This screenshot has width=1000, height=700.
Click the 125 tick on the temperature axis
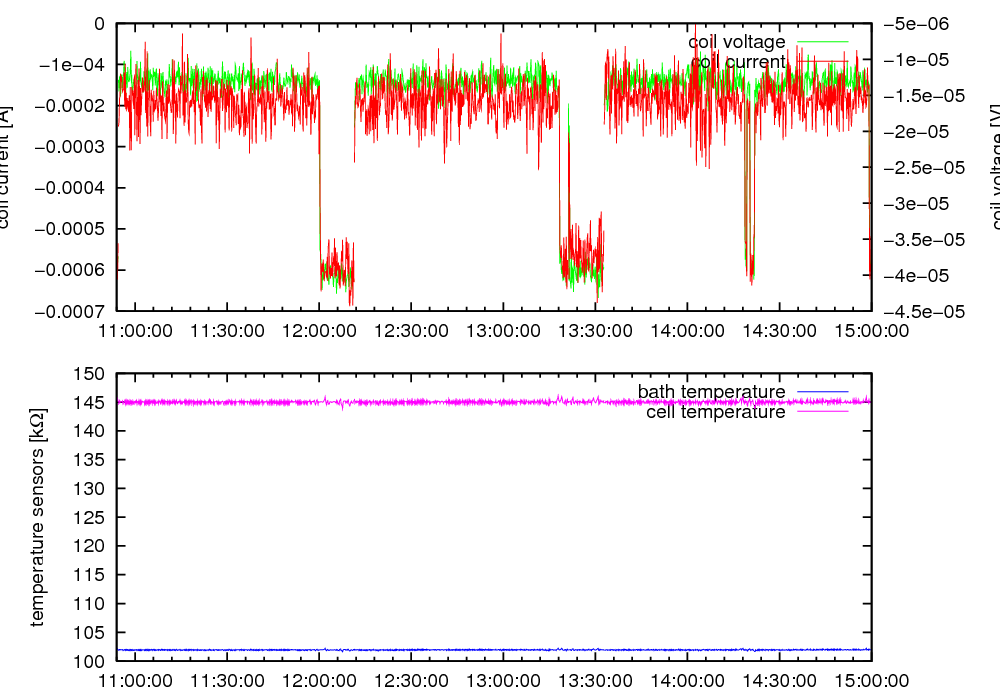(x=91, y=518)
